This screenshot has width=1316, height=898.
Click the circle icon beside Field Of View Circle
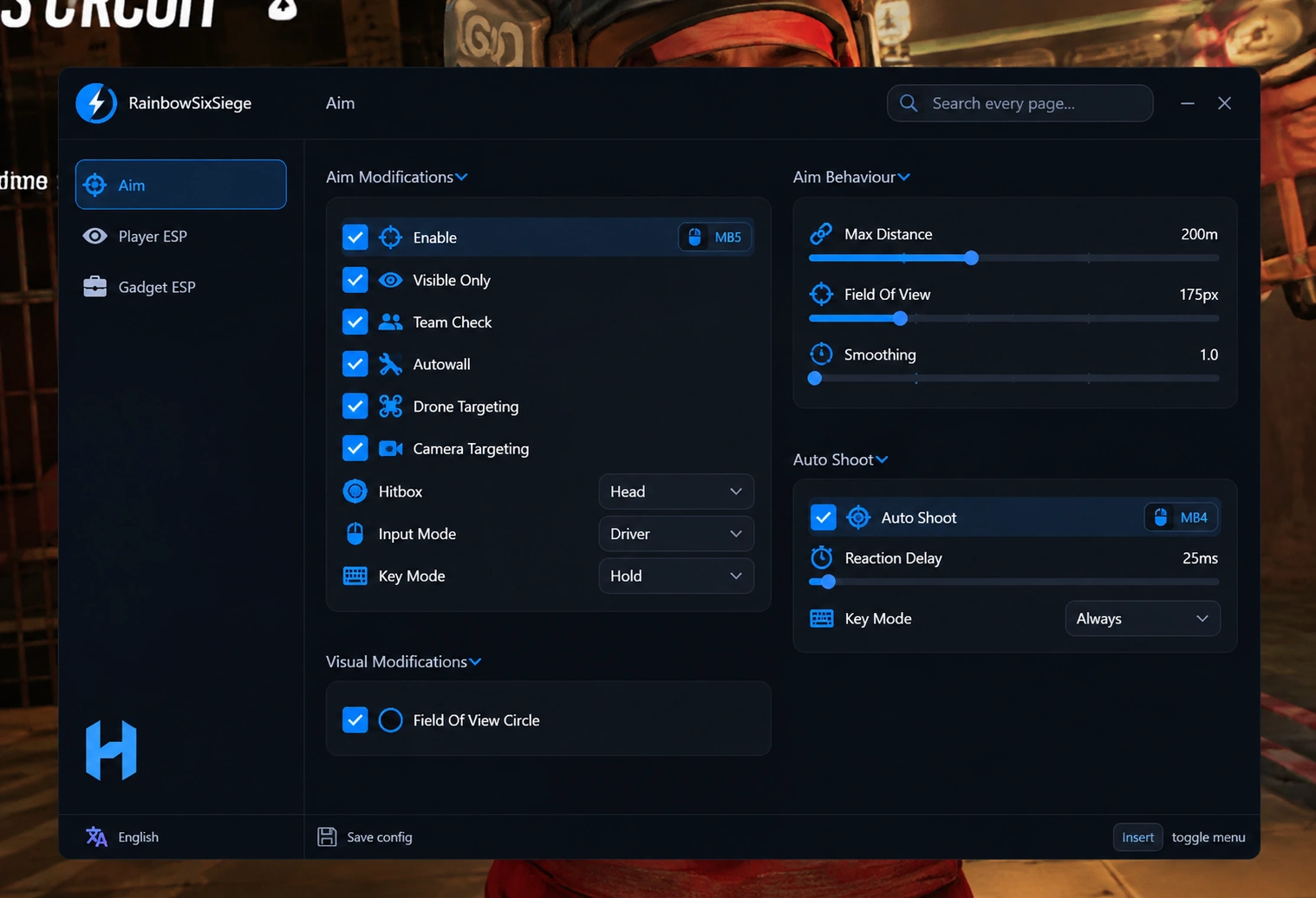click(391, 720)
